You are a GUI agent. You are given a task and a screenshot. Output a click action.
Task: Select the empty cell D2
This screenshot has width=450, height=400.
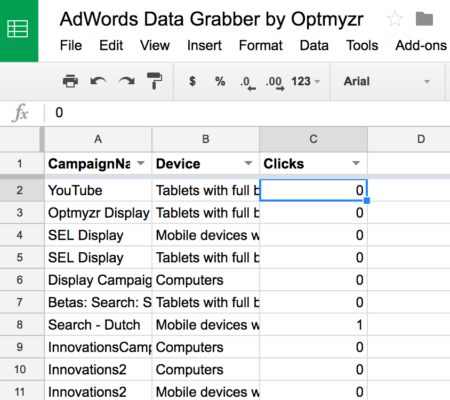409,190
